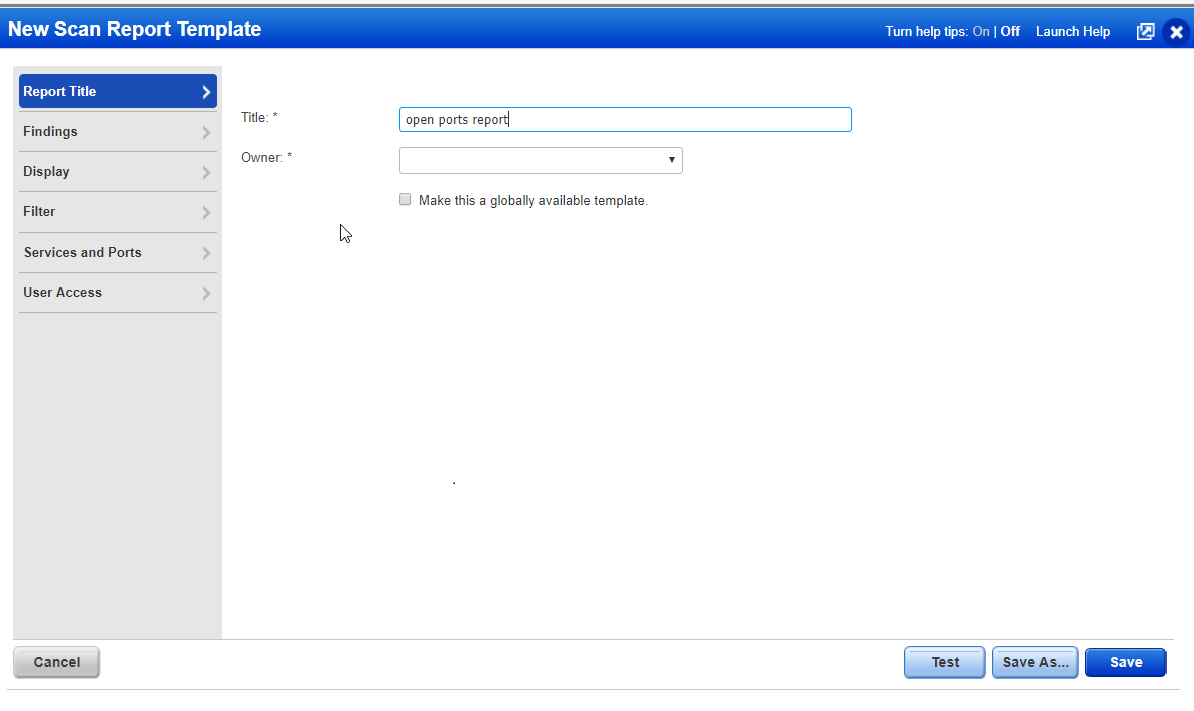Open Services and Ports section

pyautogui.click(x=118, y=253)
